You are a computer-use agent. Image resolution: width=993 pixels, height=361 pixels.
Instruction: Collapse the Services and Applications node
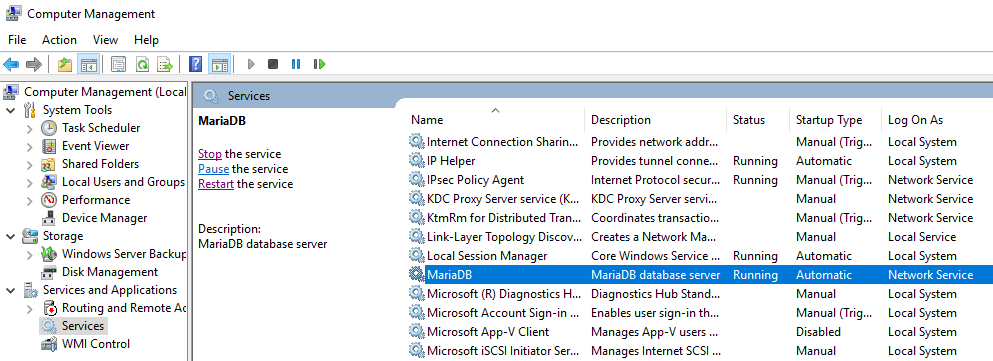[11, 291]
